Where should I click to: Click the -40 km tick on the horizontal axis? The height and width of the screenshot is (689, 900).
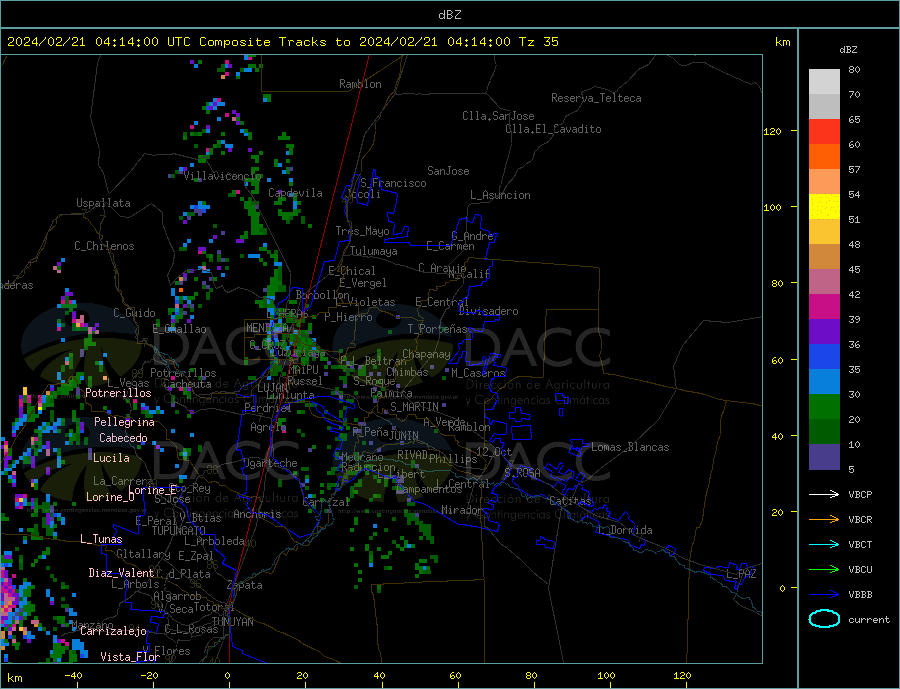[x=73, y=676]
